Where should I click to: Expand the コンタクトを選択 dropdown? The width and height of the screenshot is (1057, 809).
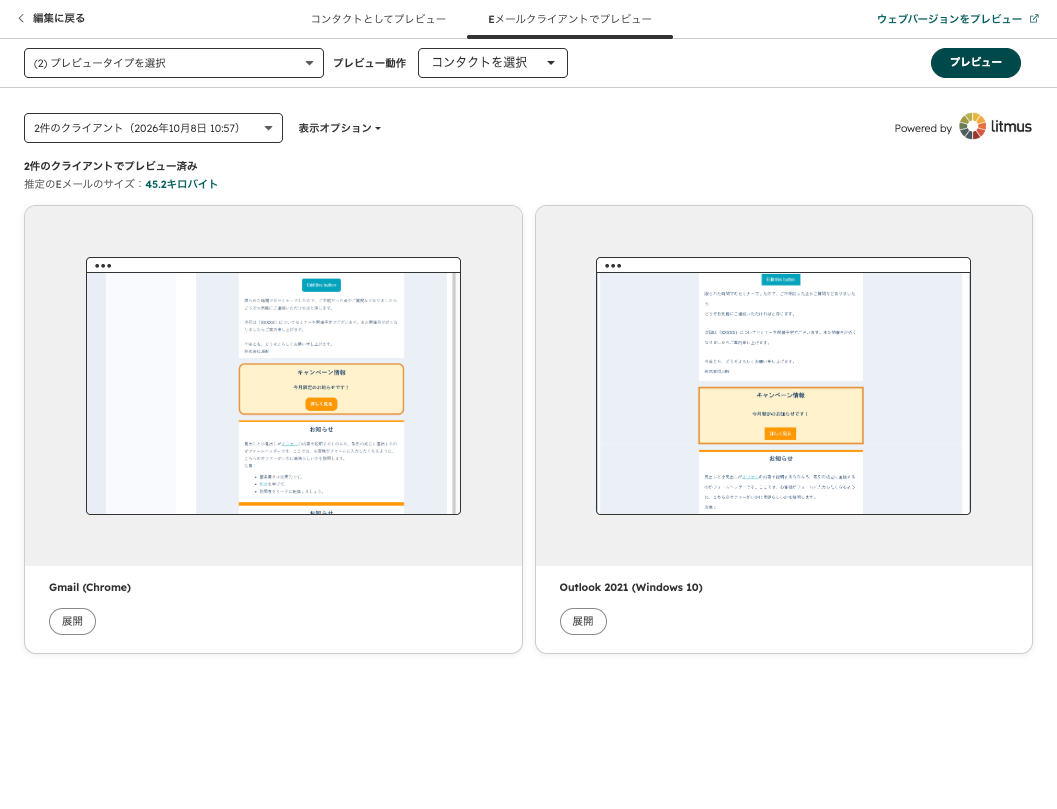[493, 63]
